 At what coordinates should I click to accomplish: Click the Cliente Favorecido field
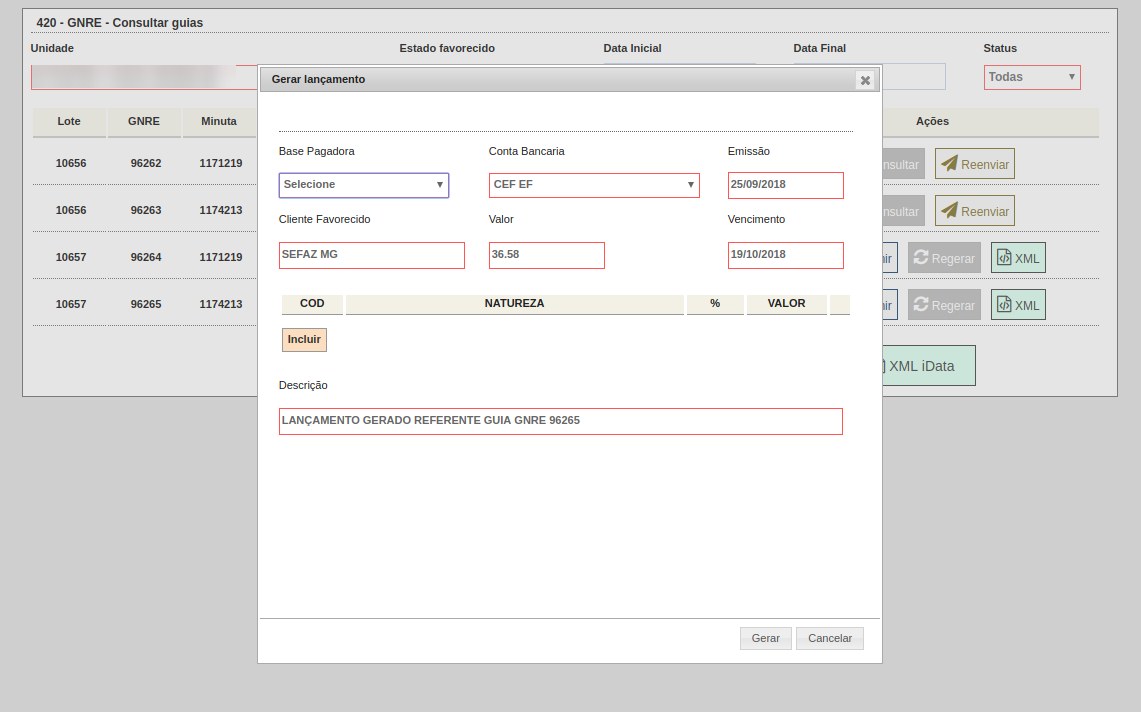coord(372,255)
